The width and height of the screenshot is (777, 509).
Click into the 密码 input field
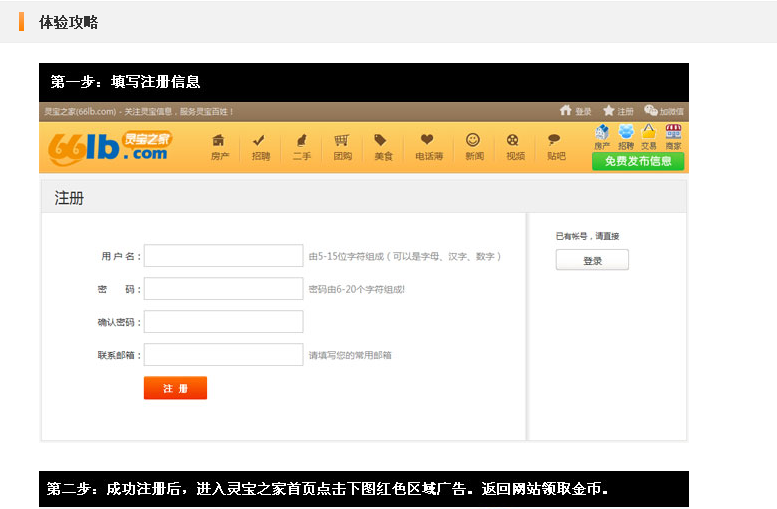coord(223,289)
